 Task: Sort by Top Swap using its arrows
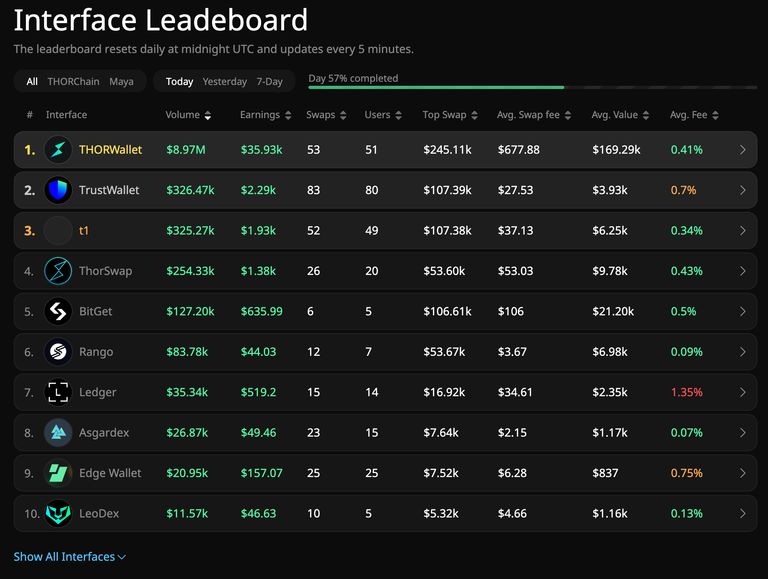point(474,115)
